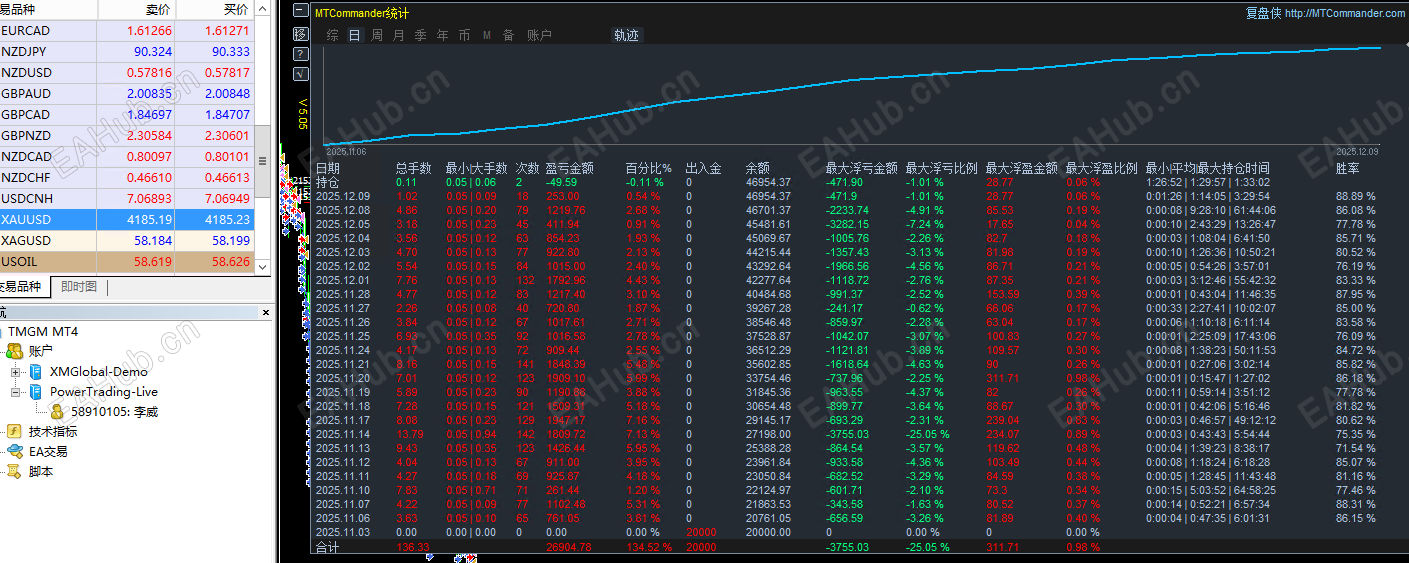
Task: Click the EA交易 expert advisor hat icon
Action: click(14, 452)
